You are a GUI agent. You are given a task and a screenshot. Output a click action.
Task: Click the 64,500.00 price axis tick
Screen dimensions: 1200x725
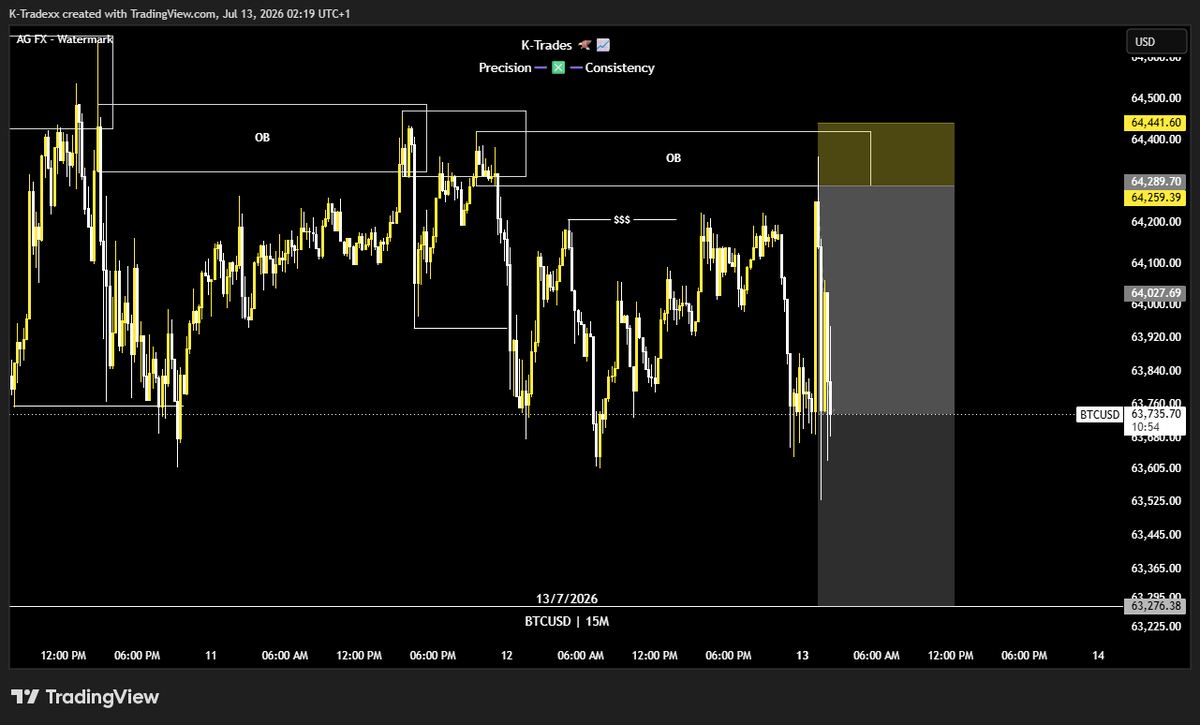(1156, 98)
